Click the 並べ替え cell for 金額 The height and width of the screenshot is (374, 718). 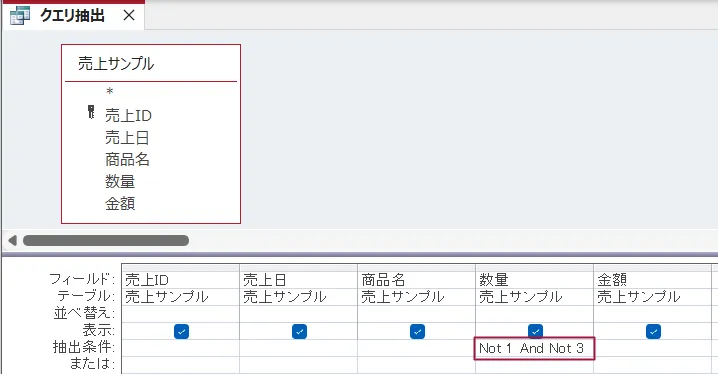point(653,314)
